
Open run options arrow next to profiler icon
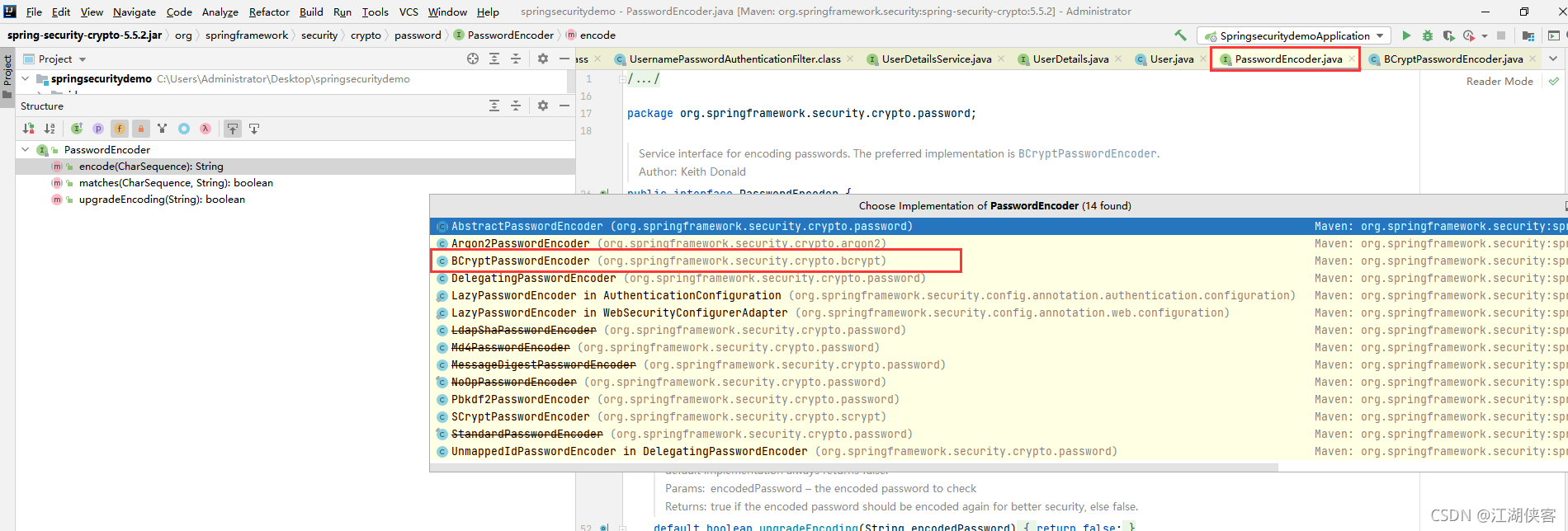click(x=1484, y=35)
